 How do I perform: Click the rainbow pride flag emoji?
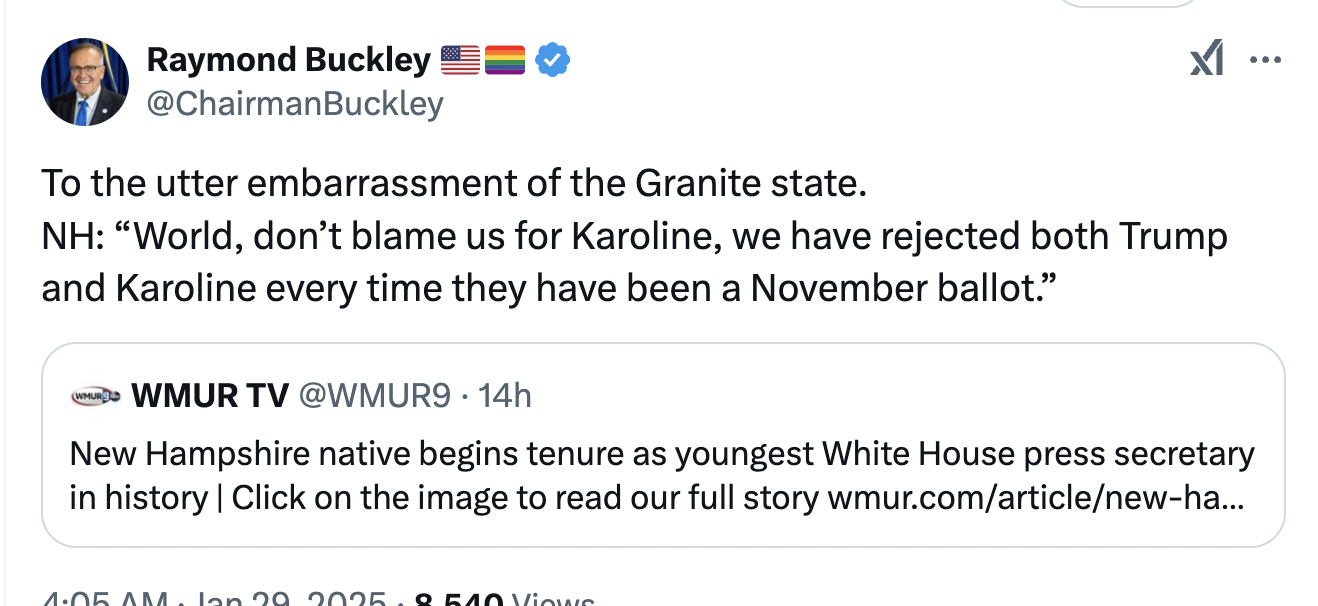(x=505, y=61)
